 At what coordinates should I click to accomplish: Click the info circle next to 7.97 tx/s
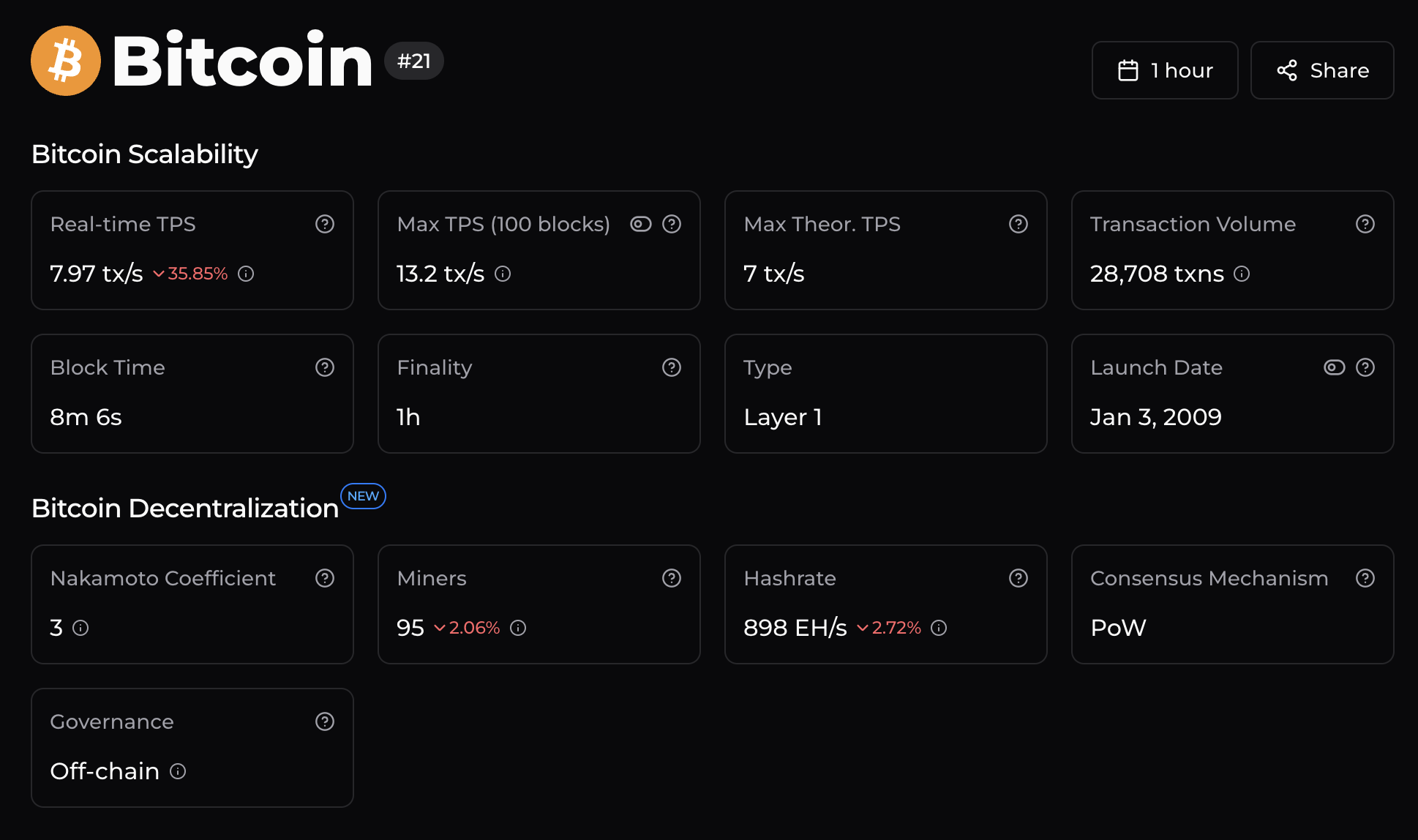(246, 274)
